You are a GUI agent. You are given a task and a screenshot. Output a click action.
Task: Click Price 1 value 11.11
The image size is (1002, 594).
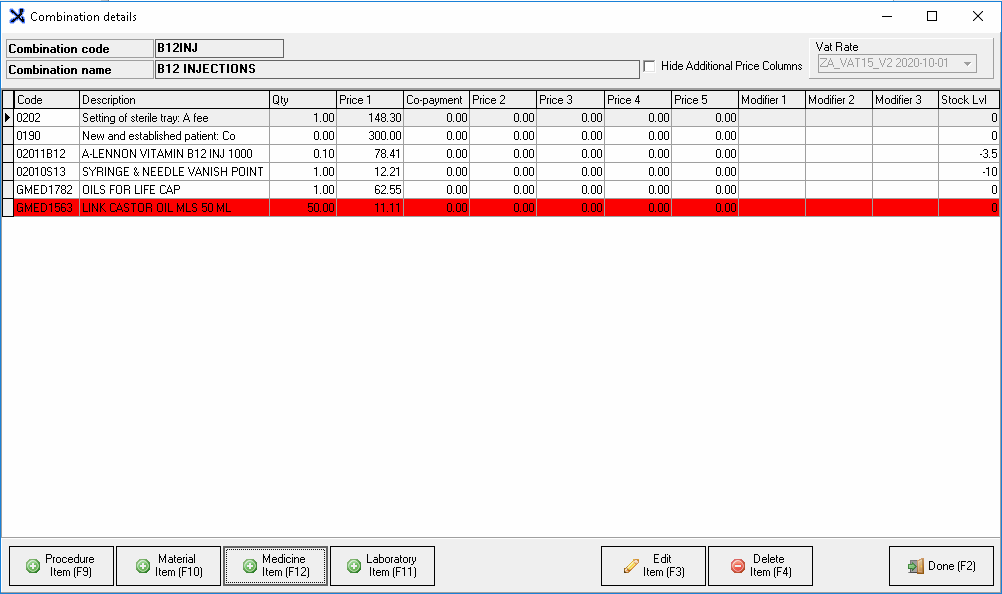370,208
